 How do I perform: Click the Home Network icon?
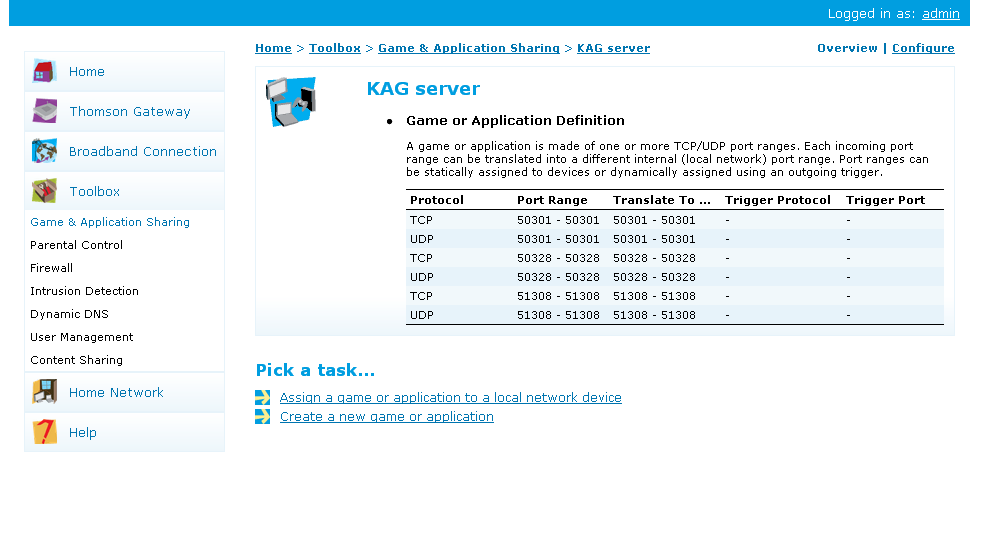[x=44, y=393]
